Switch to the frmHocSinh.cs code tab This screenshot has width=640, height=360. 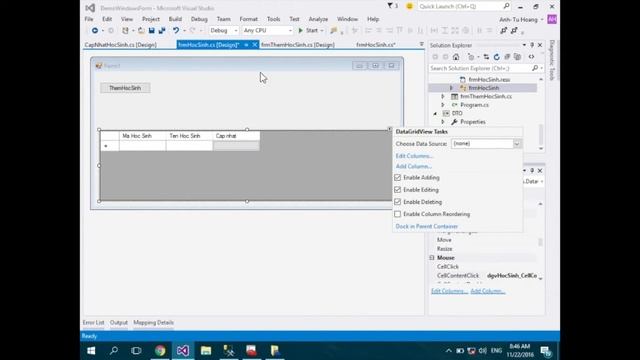(376, 45)
